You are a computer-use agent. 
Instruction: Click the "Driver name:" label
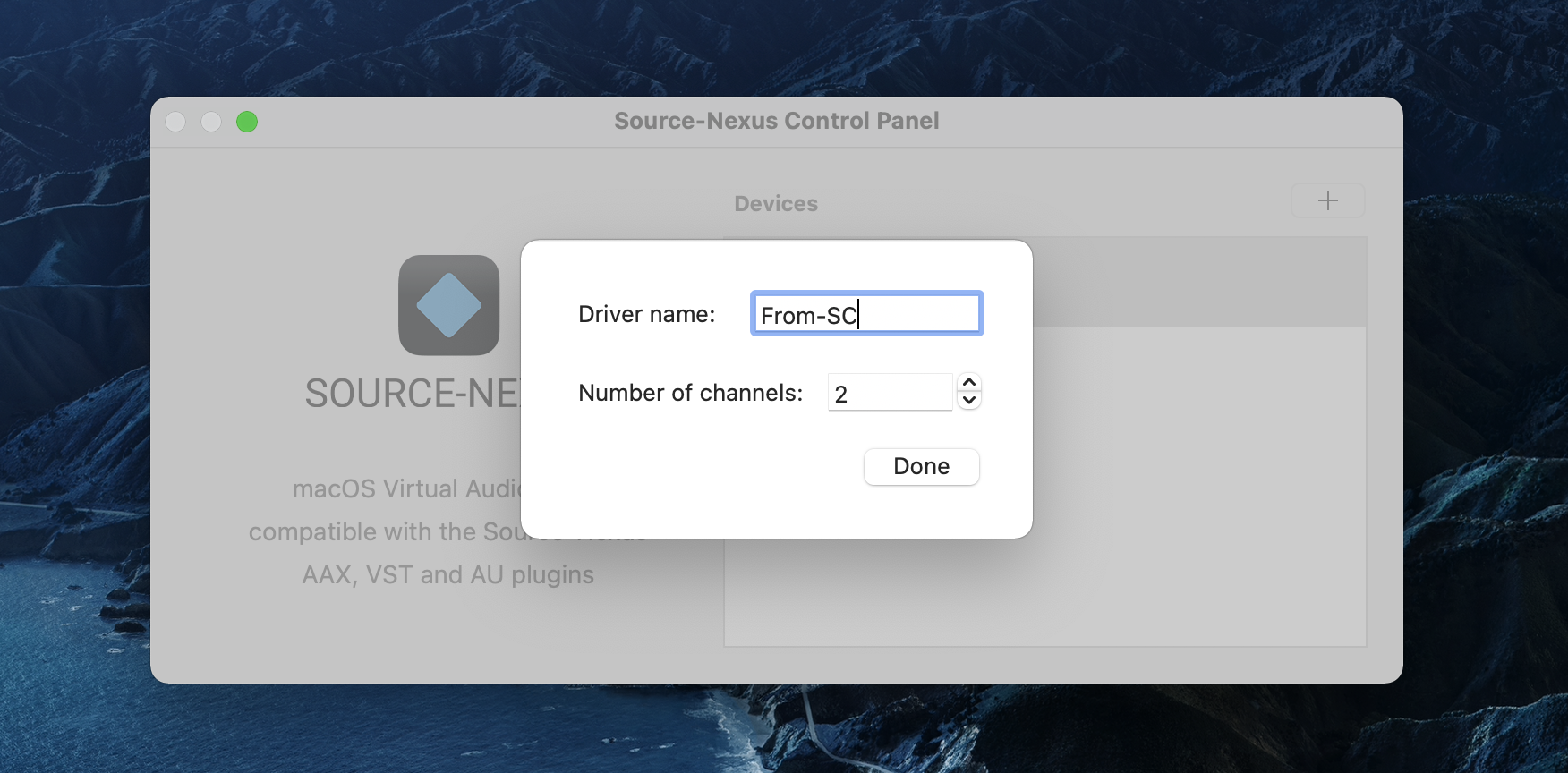pos(646,314)
